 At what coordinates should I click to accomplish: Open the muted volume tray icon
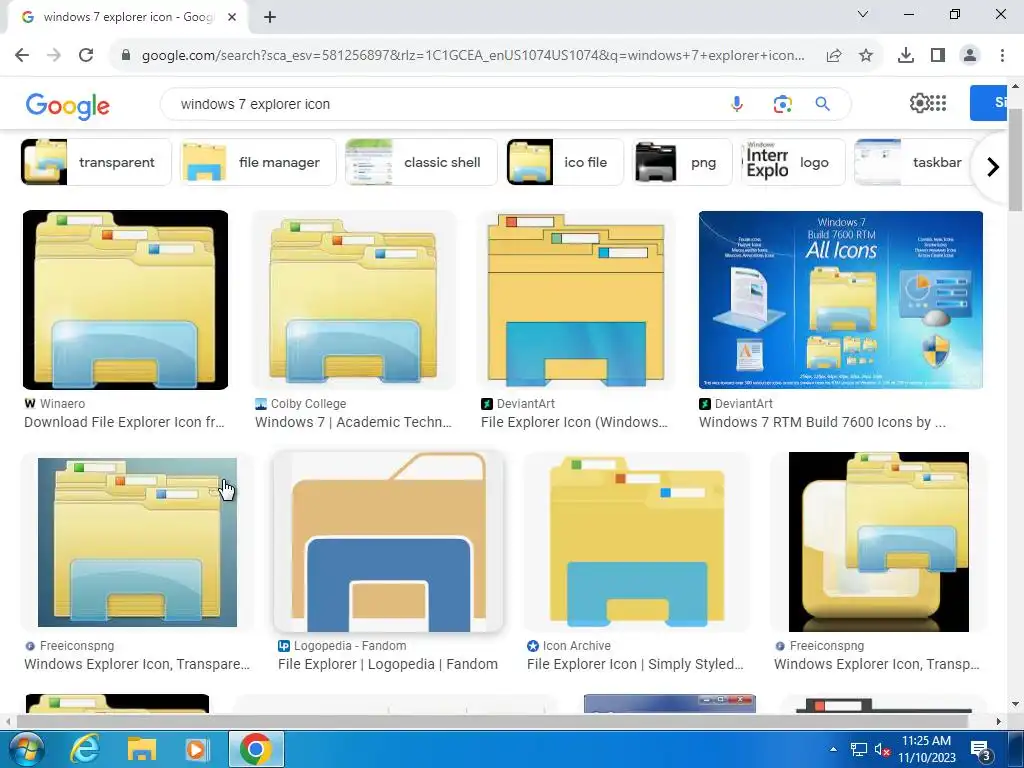pos(882,750)
